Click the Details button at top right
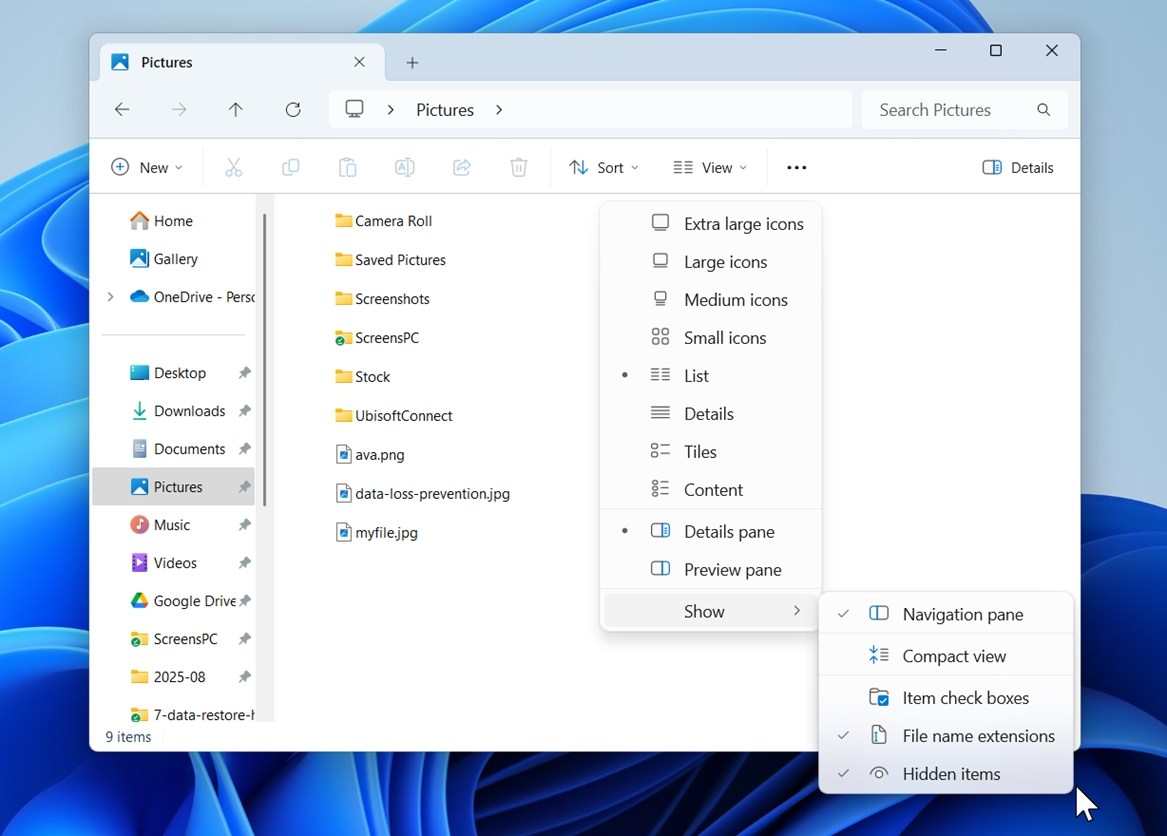Screen dimensions: 1167x836 1018,168
